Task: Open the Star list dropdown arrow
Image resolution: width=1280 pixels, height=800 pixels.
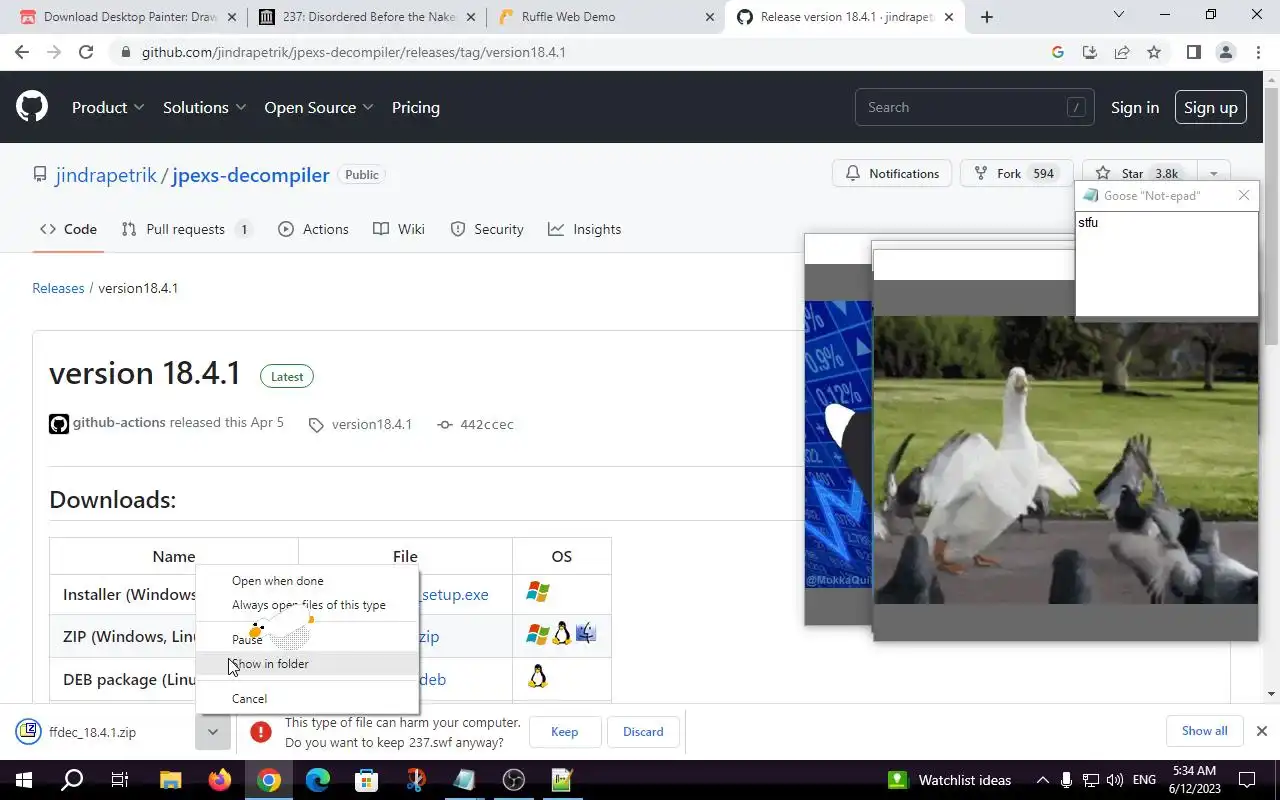Action: click(1213, 174)
